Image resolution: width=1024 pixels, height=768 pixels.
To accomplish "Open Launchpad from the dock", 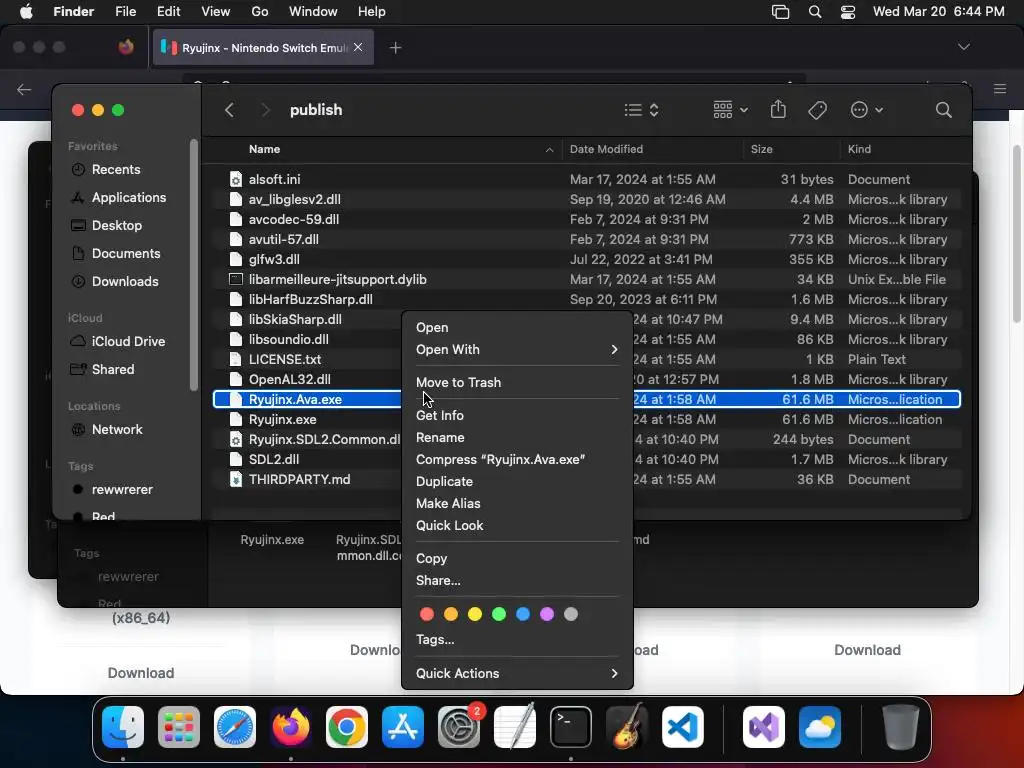I will tap(179, 727).
